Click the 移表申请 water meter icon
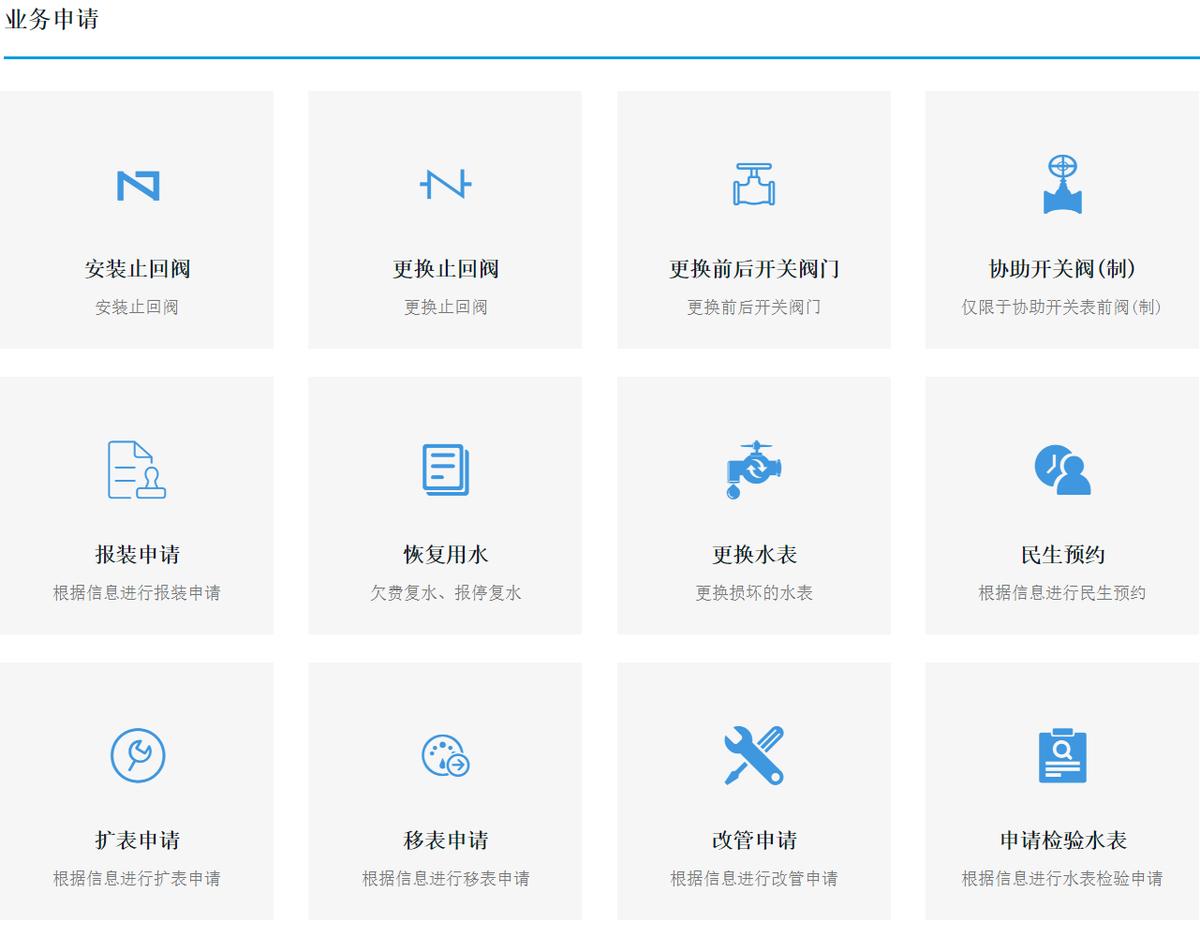 click(x=445, y=756)
